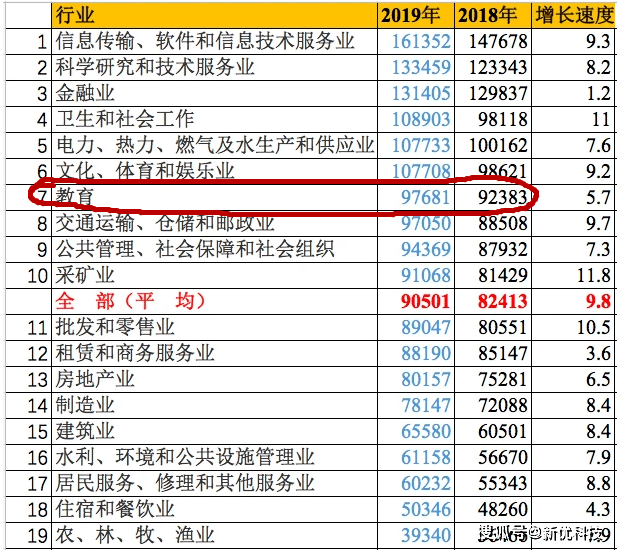617x550 pixels.
Task: Click the value 98118
Action: [x=502, y=120]
